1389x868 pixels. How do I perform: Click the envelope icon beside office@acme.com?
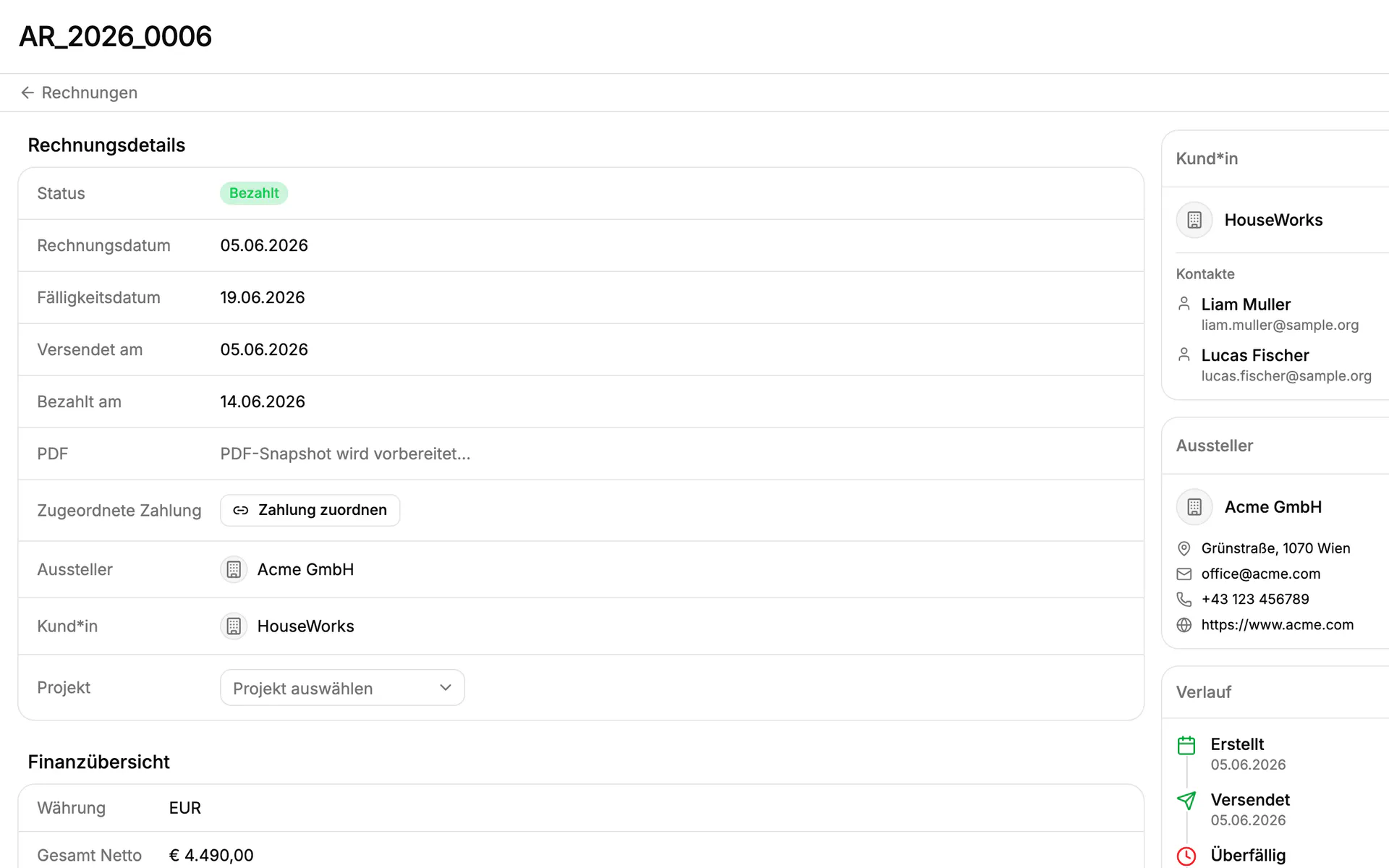coord(1184,574)
